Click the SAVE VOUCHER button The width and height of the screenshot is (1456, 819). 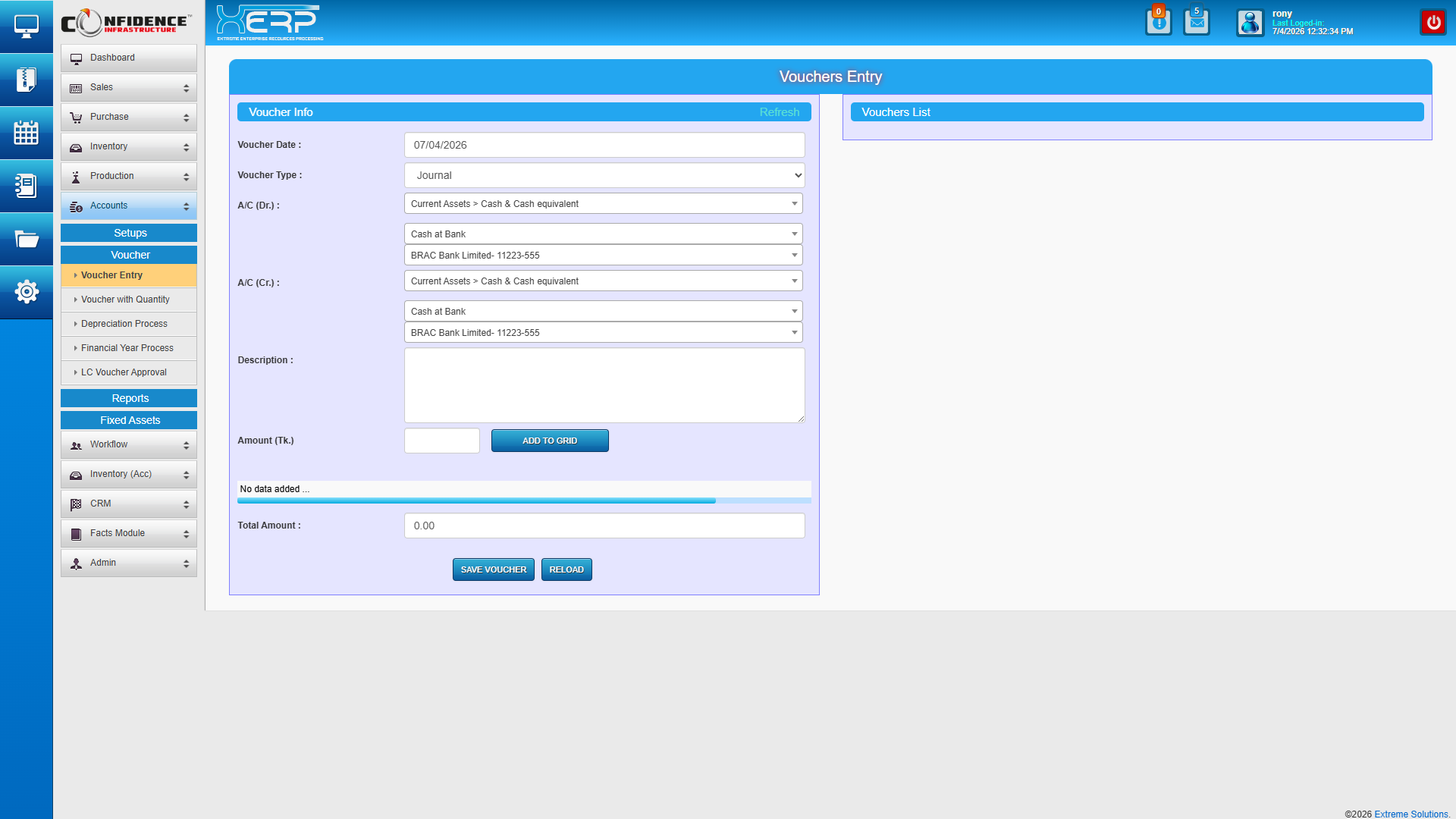click(493, 570)
